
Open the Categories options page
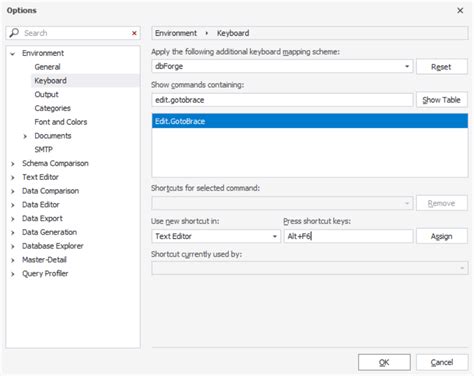point(52,108)
